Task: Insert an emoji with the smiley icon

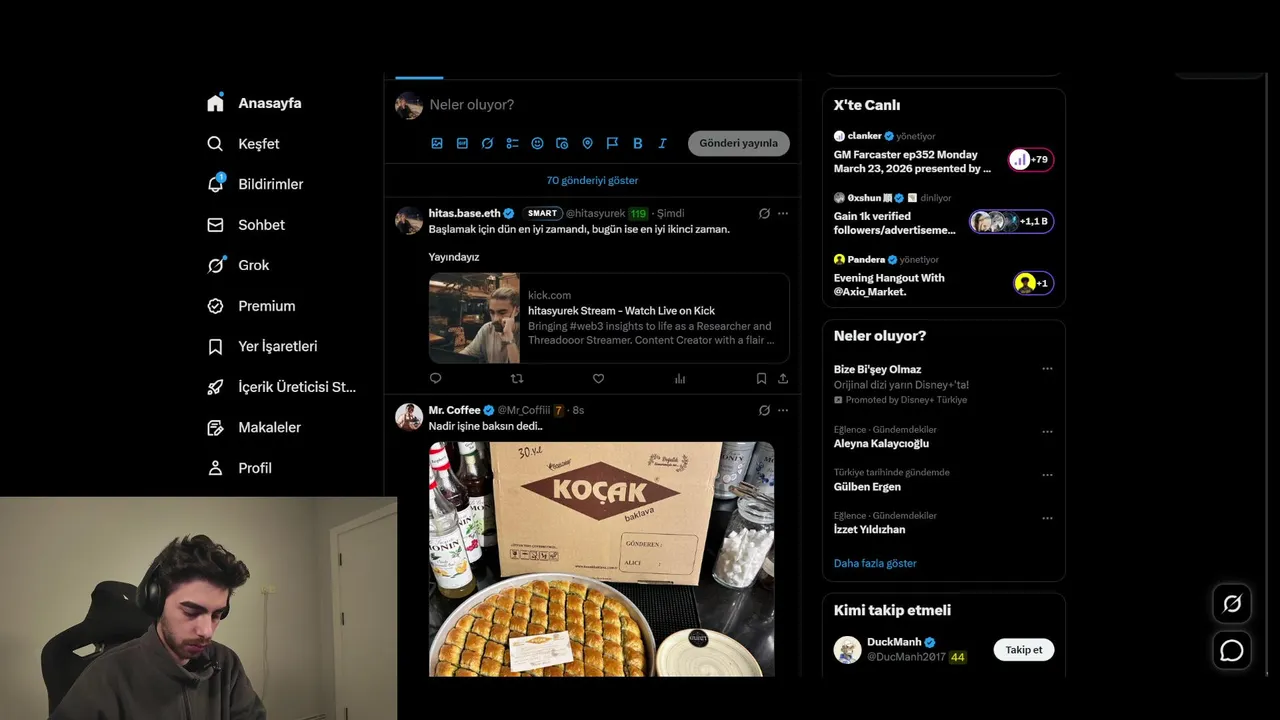Action: [x=537, y=143]
